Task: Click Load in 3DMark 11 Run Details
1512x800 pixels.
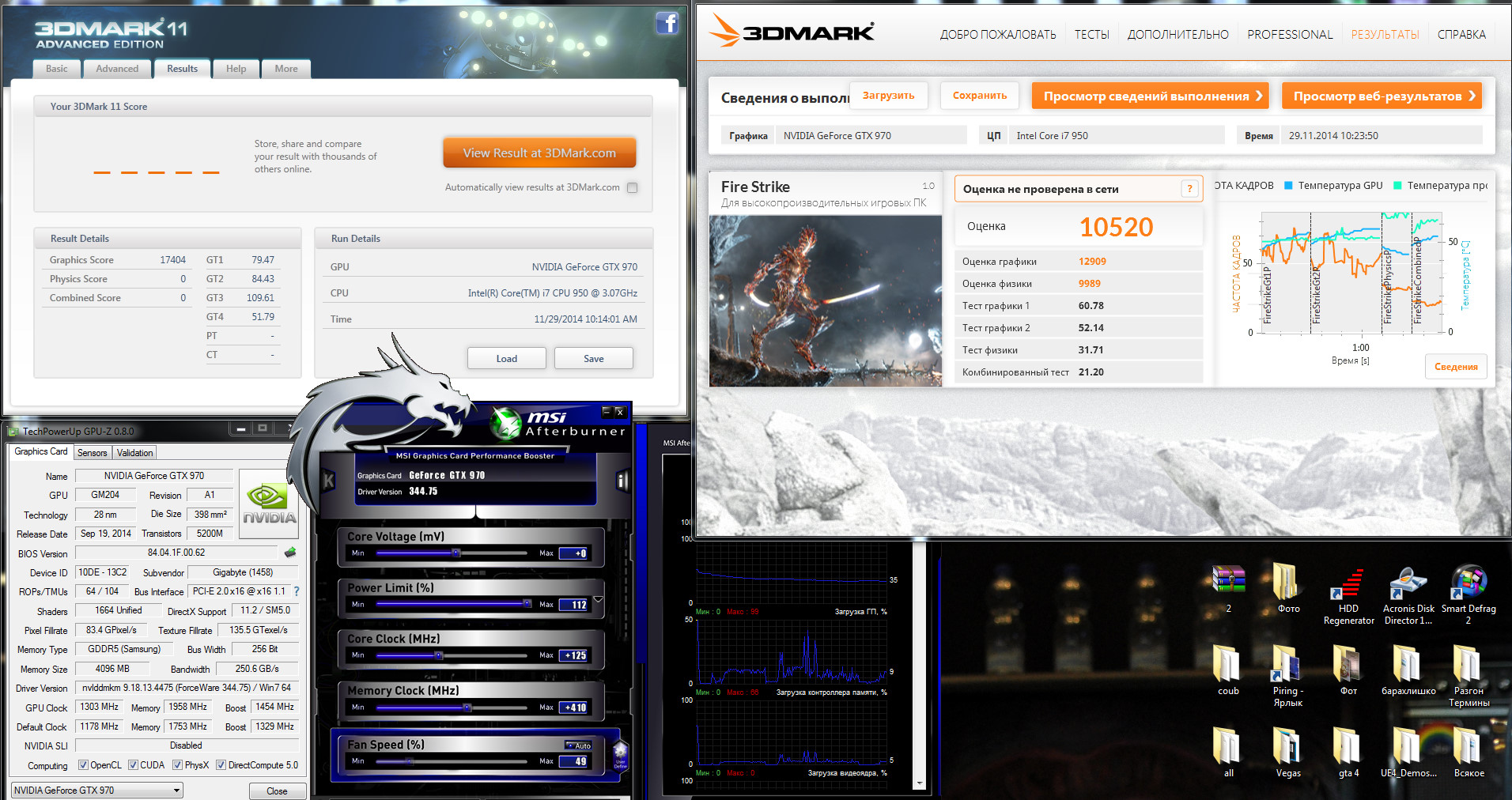Action: [x=507, y=358]
